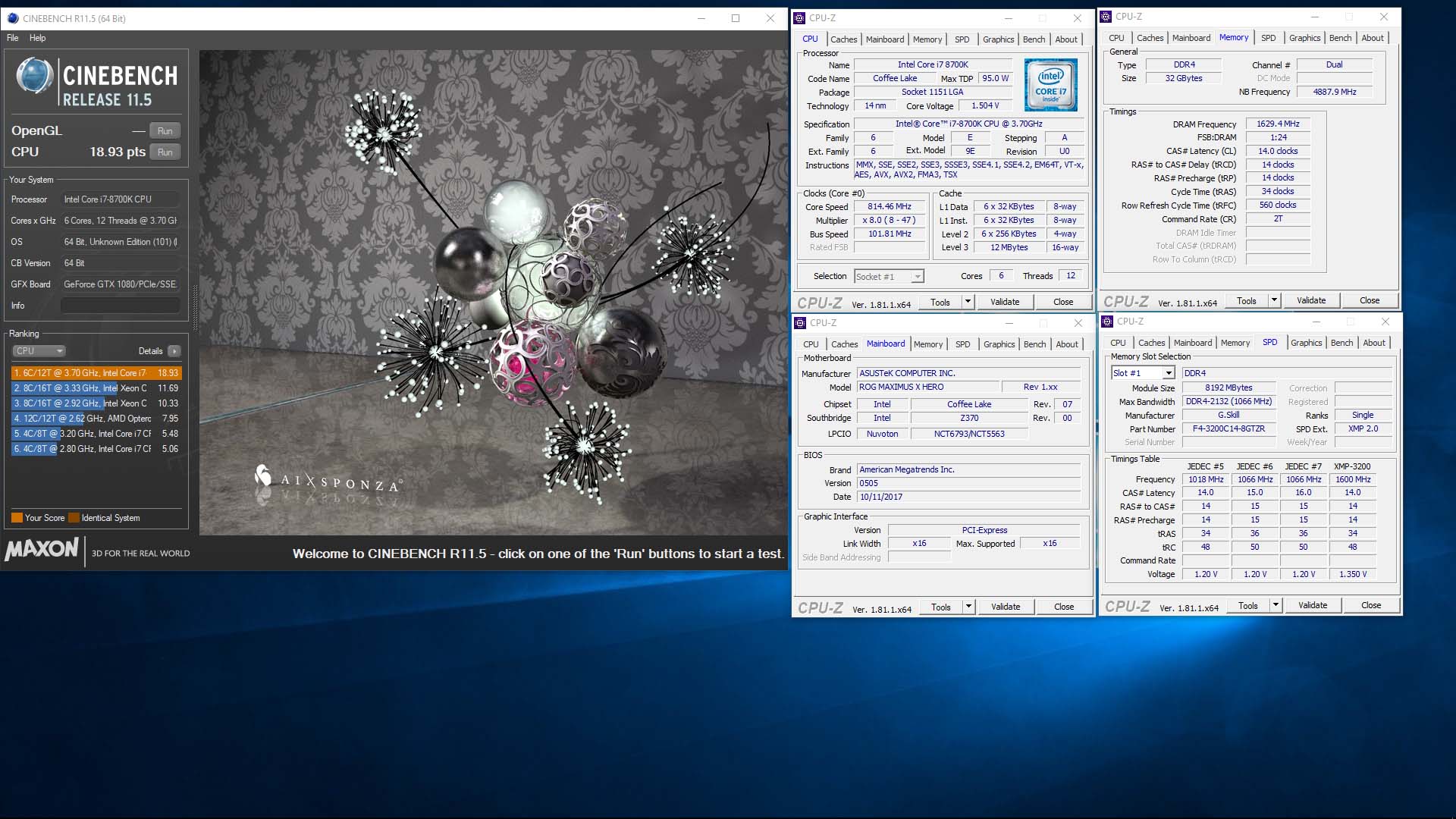Click the NB Frequency value 4887.9 MHz
This screenshot has width=1456, height=819.
tap(1335, 93)
